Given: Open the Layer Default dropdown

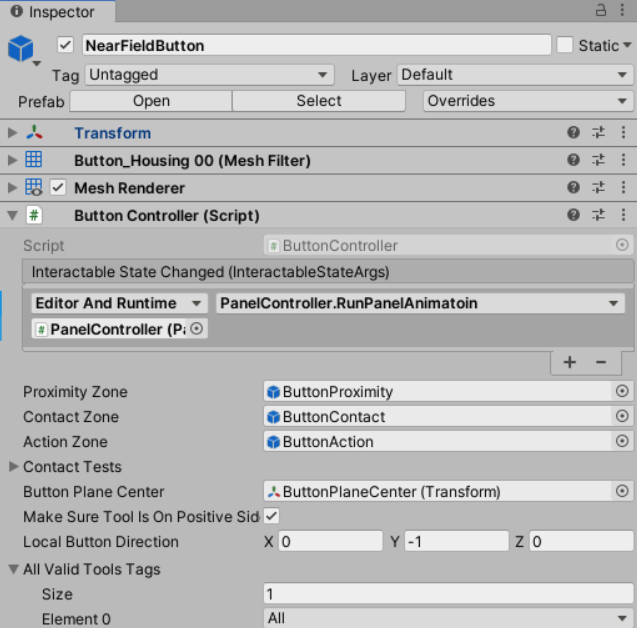Looking at the screenshot, I should [x=515, y=75].
